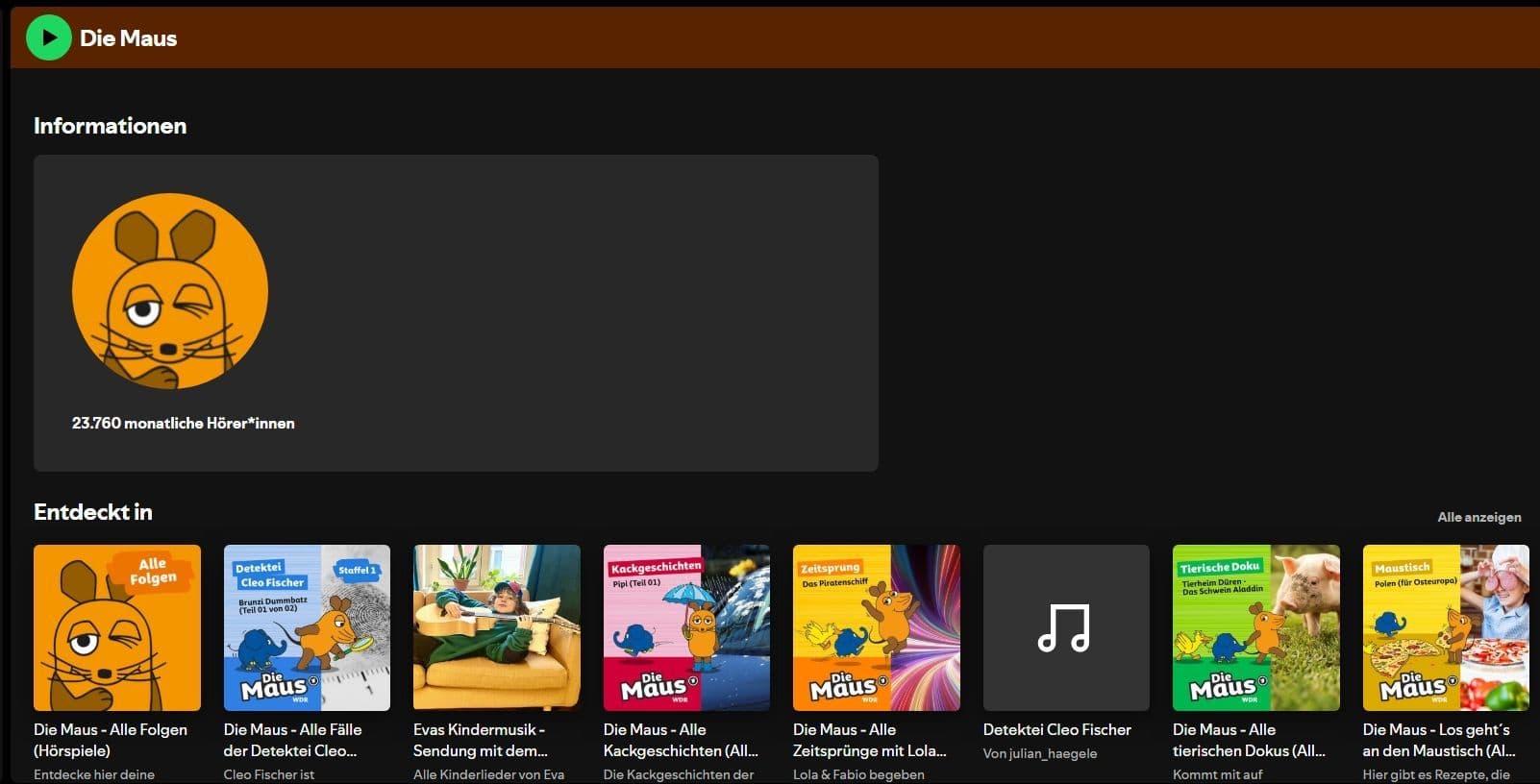The width and height of the screenshot is (1540, 784).
Task: Click title Die Maus - Alle tierischen Dokus
Action: (x=1248, y=740)
